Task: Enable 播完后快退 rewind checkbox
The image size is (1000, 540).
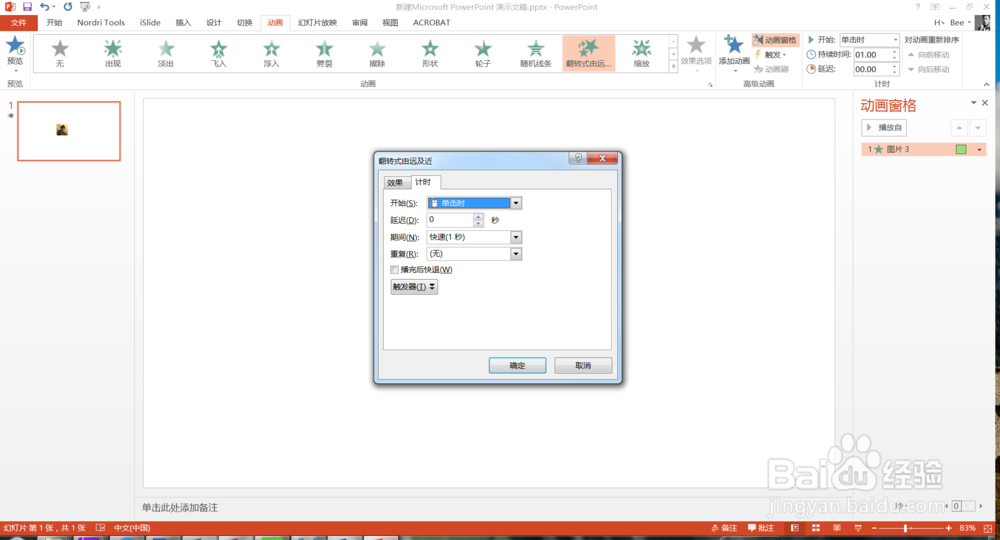Action: coord(394,270)
